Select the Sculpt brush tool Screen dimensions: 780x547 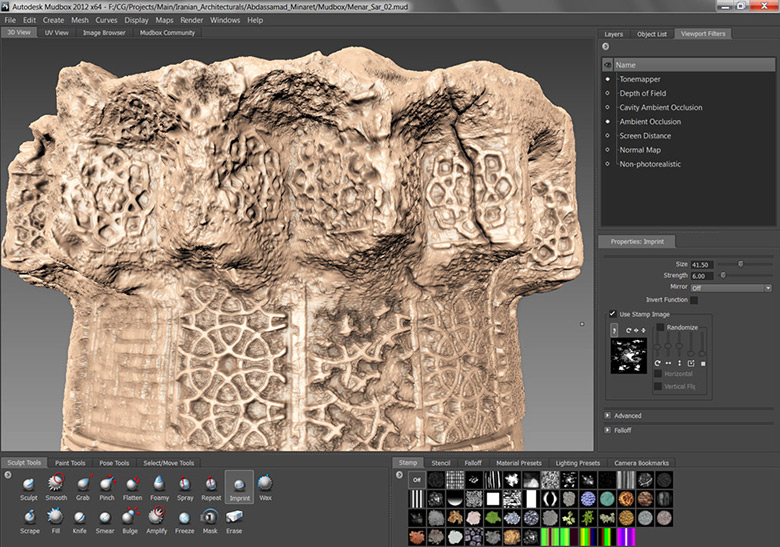tap(30, 484)
